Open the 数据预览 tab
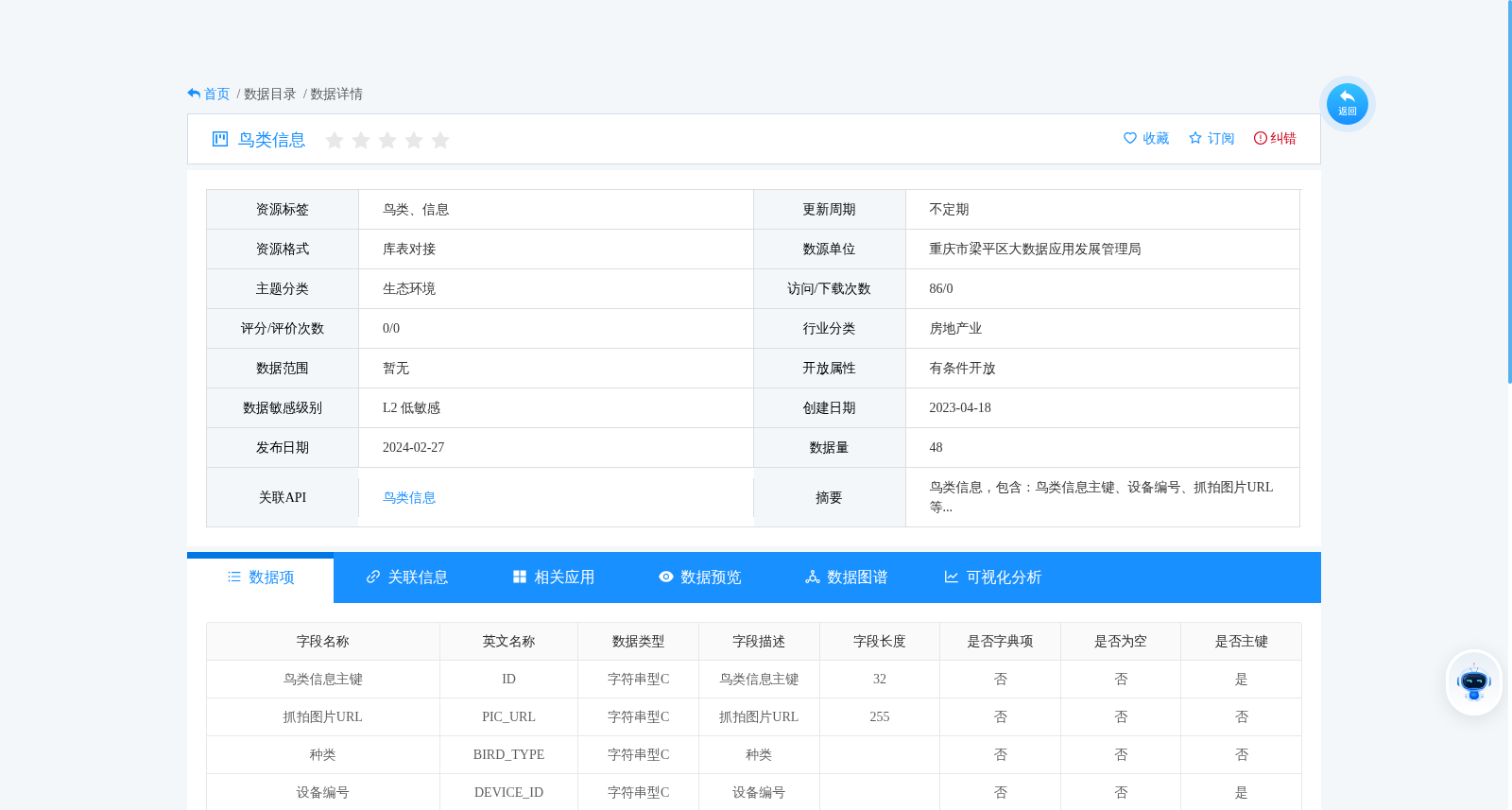The width and height of the screenshot is (1512, 810). [700, 577]
